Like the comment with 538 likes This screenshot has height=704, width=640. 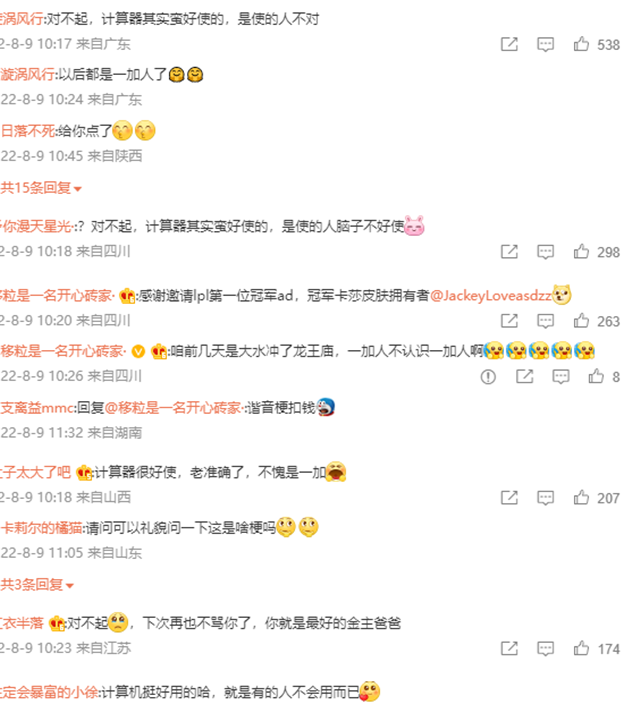(x=581, y=44)
